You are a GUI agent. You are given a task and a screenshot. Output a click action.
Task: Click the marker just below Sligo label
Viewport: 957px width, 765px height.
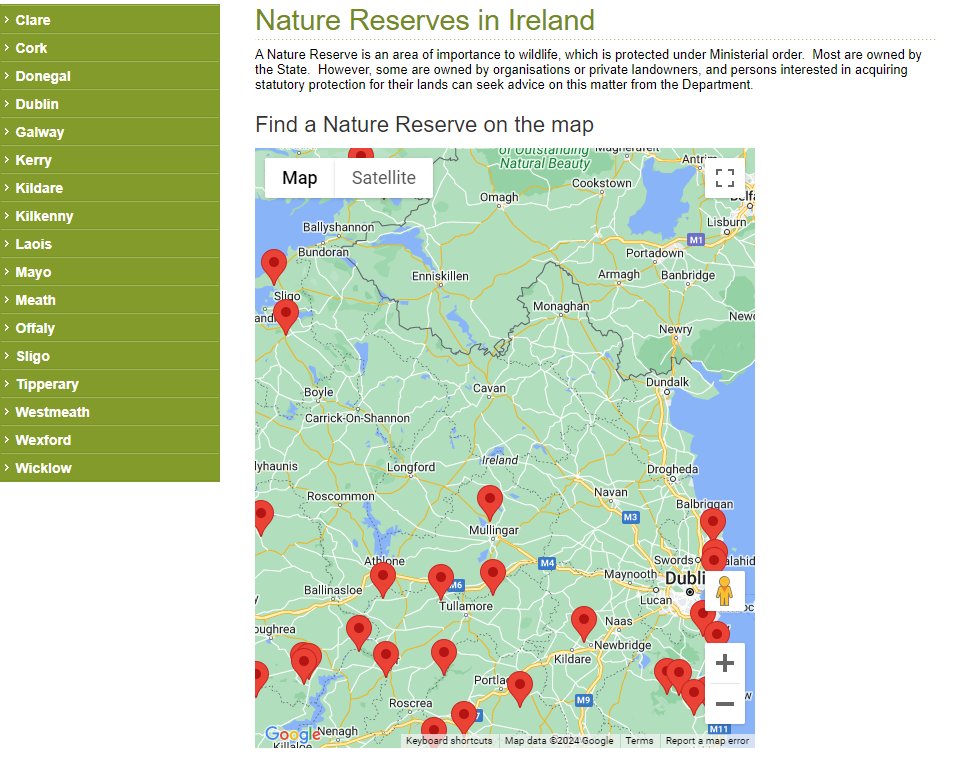coord(286,315)
